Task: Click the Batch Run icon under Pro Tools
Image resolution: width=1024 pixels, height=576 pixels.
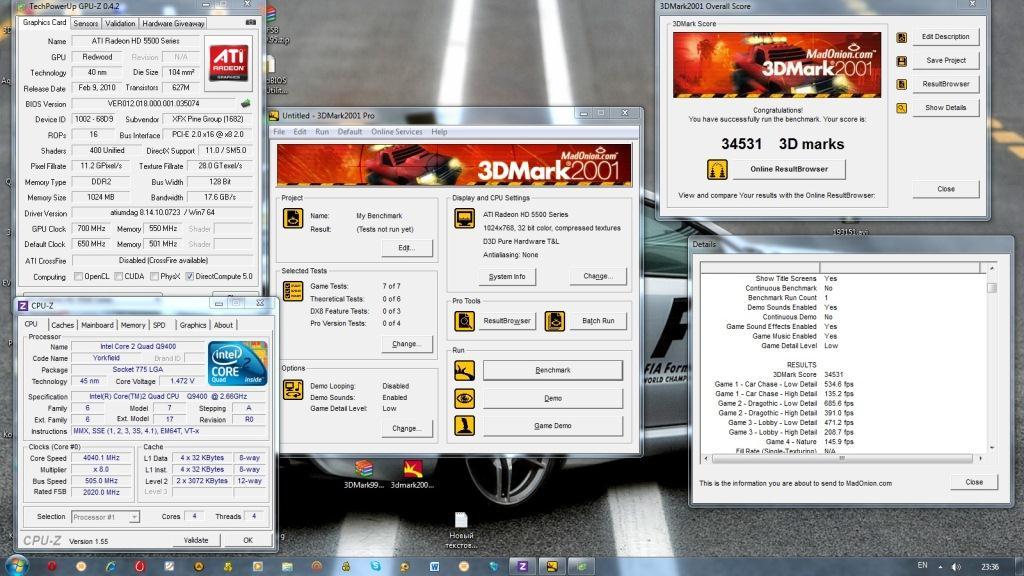Action: coord(554,321)
